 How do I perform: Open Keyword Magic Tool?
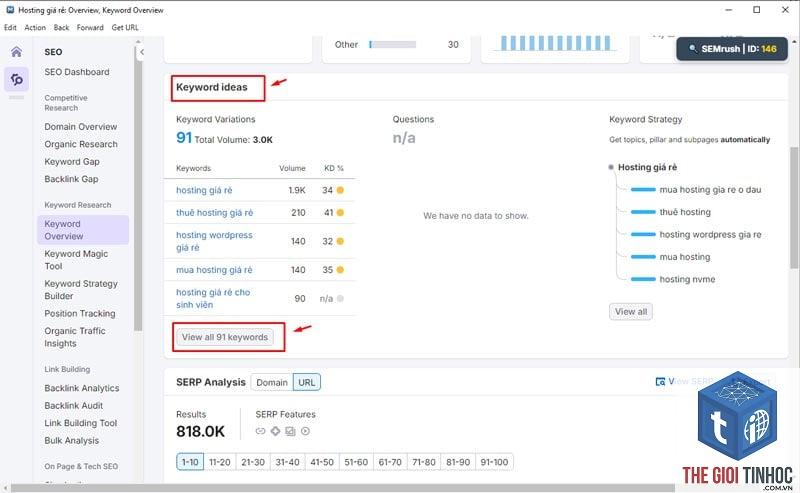[x=76, y=260]
